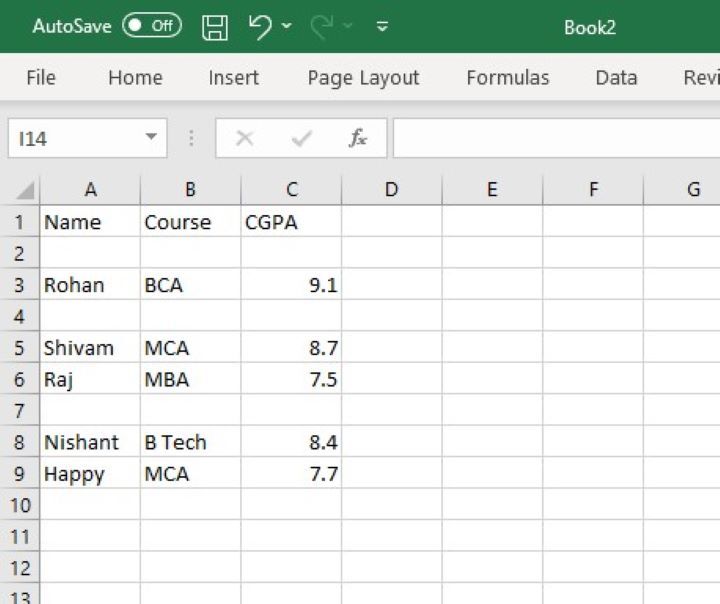Select column C header
This screenshot has width=720, height=604.
pyautogui.click(x=291, y=189)
